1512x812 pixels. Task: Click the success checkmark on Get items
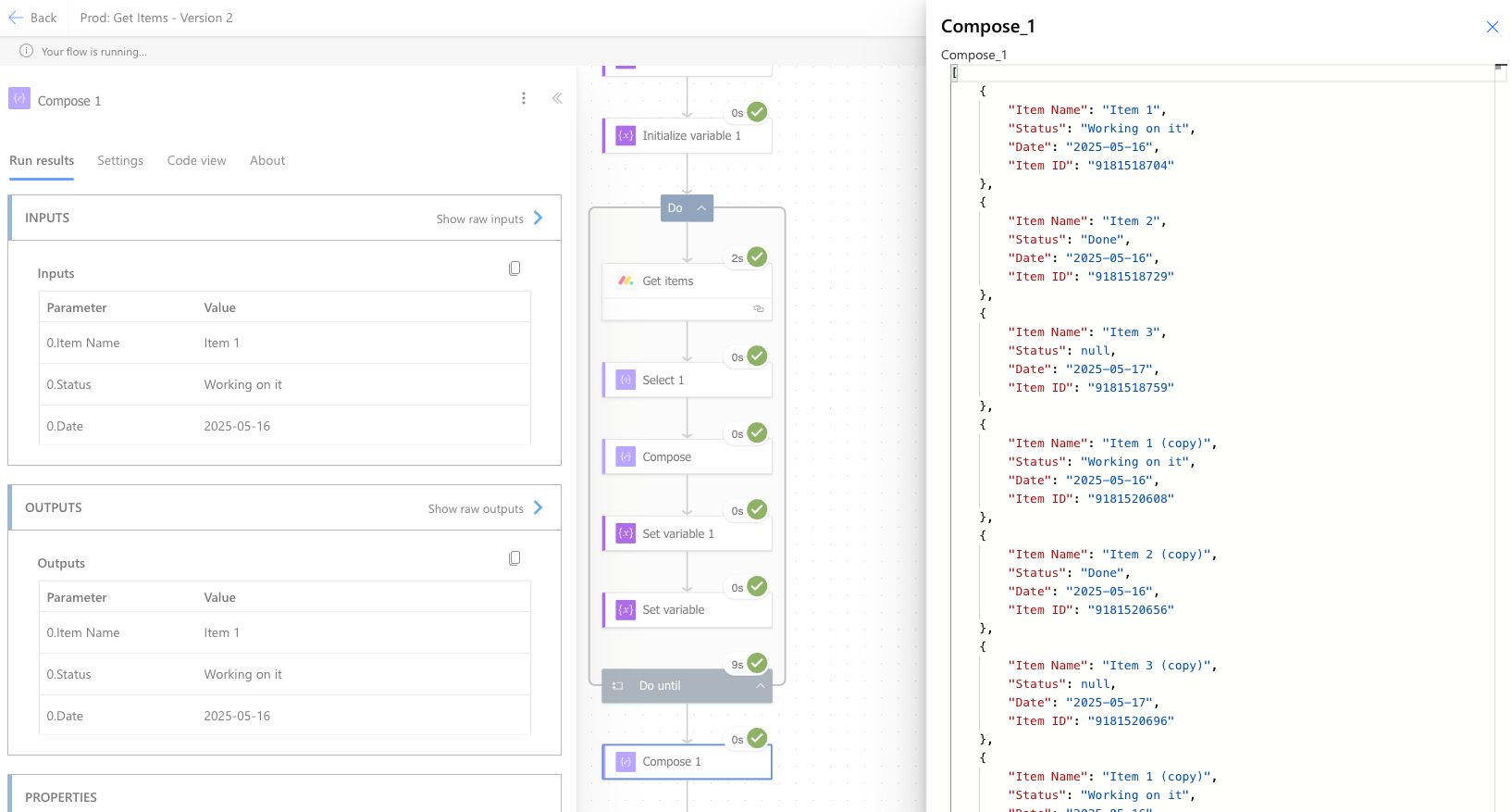(x=757, y=256)
